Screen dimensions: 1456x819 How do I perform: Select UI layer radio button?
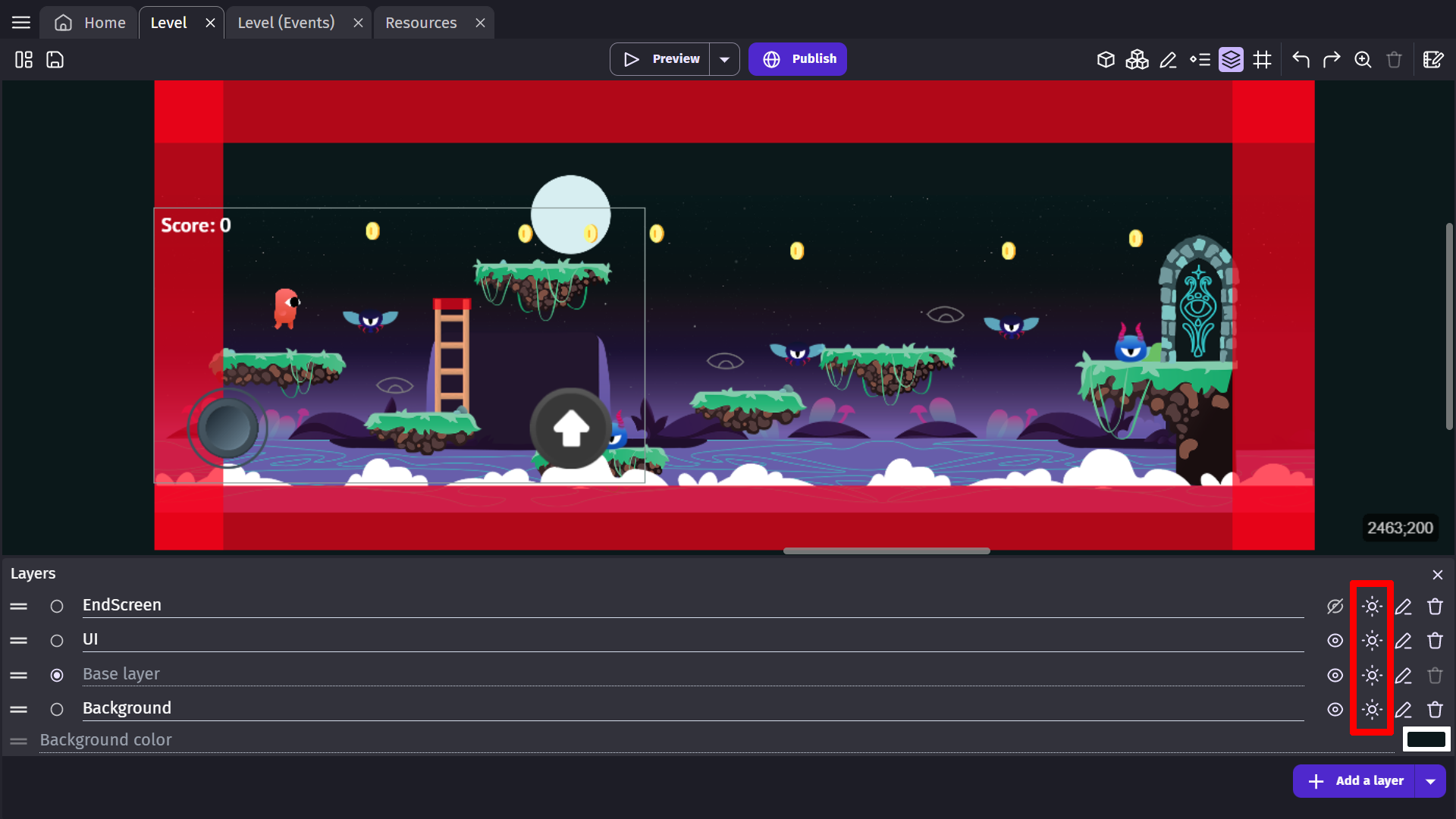pyautogui.click(x=57, y=641)
